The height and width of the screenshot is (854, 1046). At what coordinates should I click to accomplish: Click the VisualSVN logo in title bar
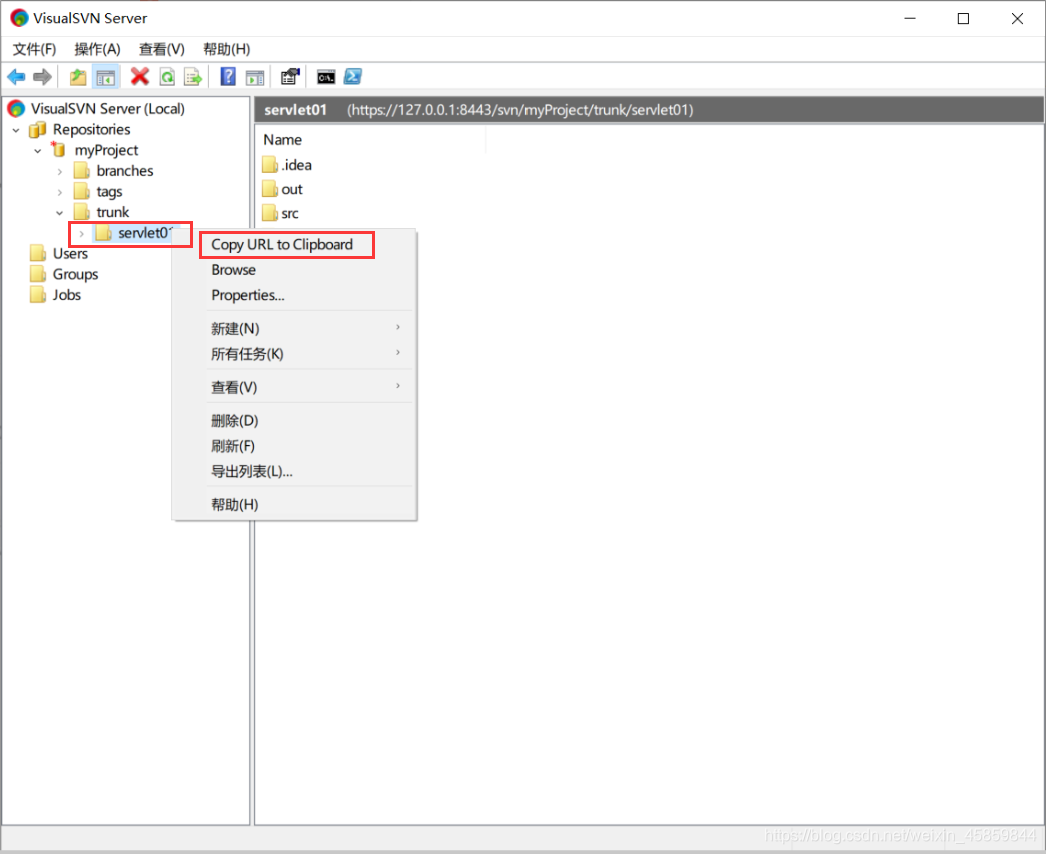point(19,18)
